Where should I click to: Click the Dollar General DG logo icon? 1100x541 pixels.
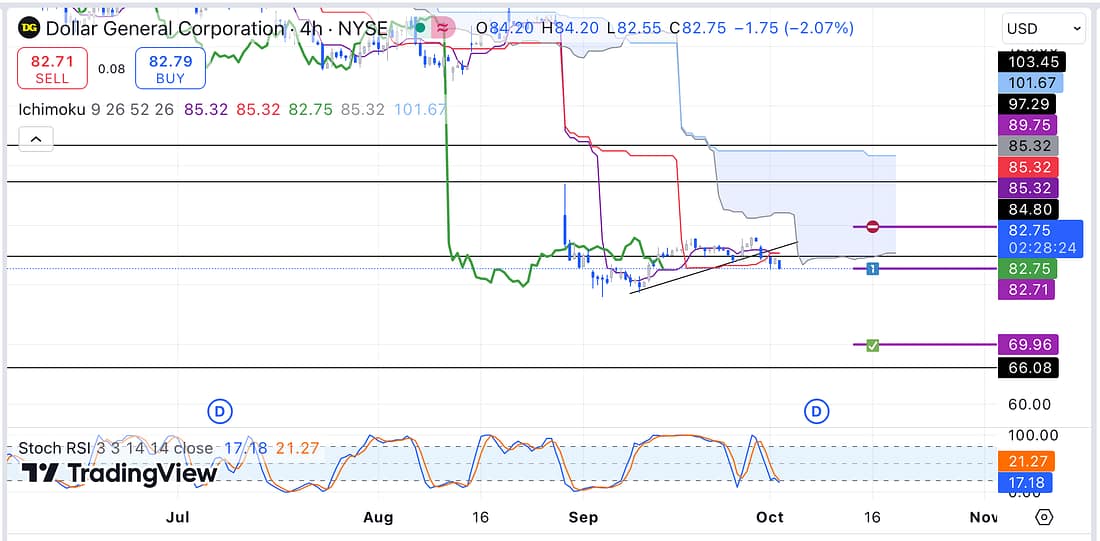tap(30, 29)
